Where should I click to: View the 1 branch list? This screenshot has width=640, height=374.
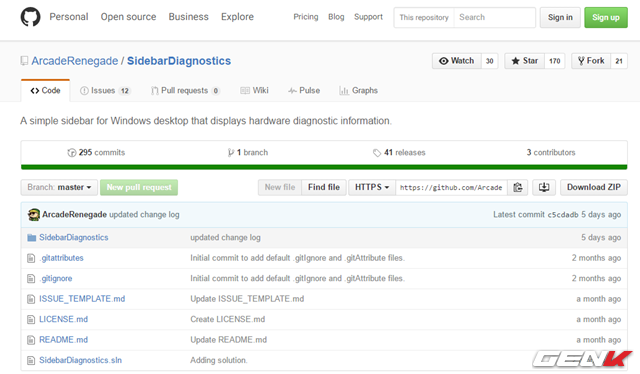(248, 153)
